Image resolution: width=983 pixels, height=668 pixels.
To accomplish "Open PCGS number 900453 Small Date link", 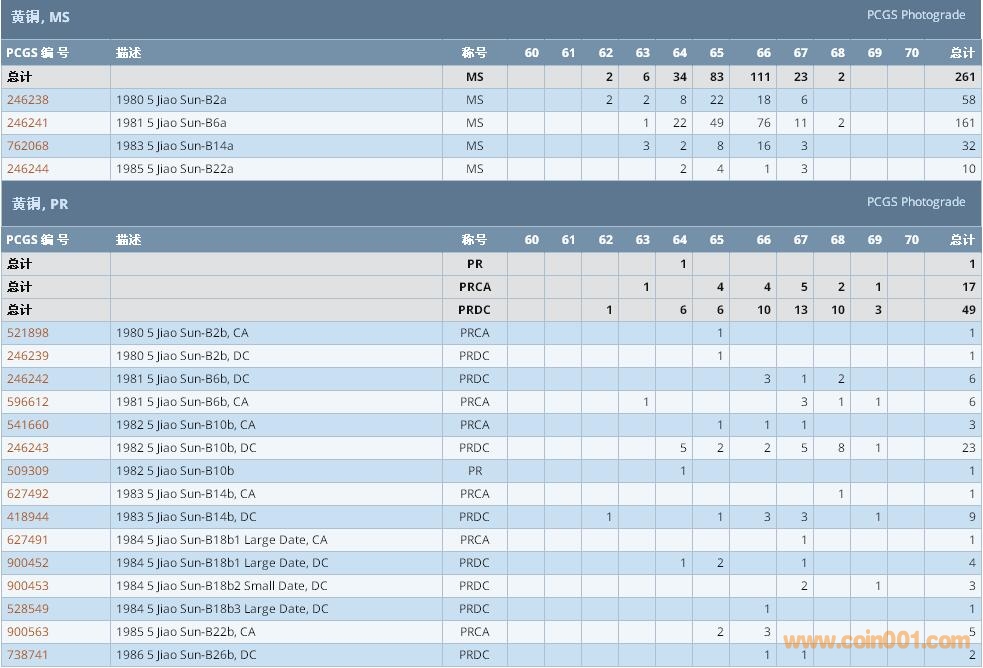I will [x=28, y=586].
